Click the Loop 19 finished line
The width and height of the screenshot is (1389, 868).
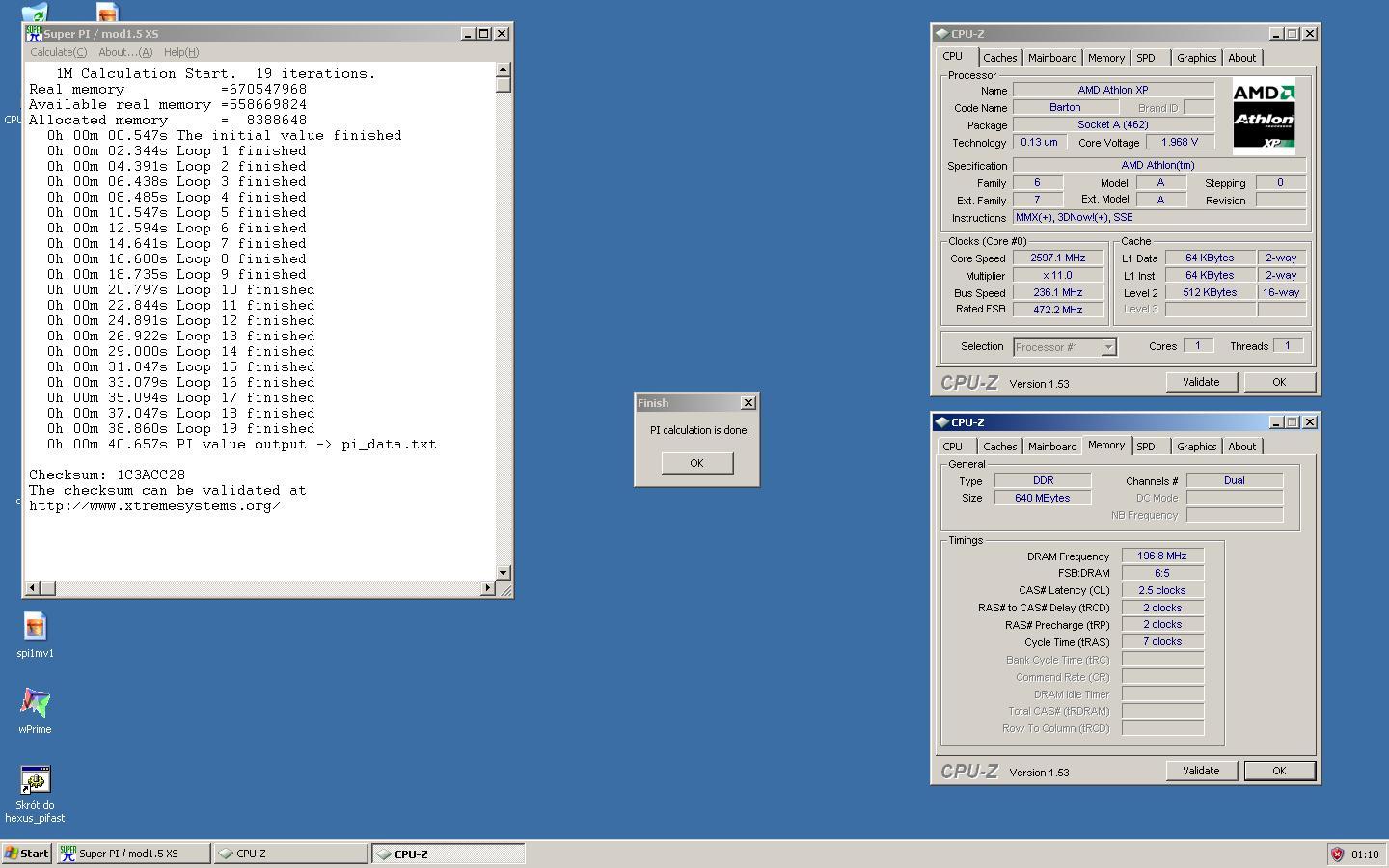click(x=181, y=428)
